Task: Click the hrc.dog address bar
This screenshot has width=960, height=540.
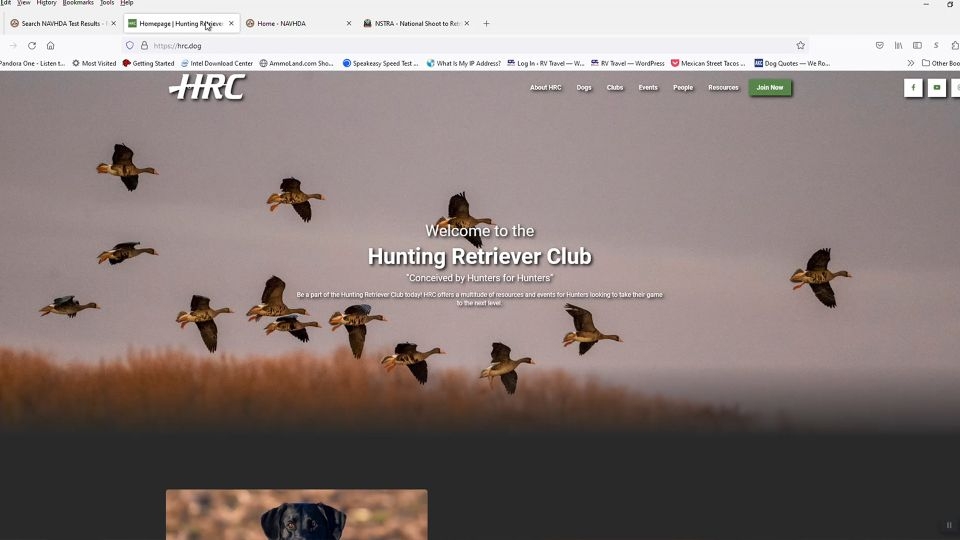Action: click(465, 45)
